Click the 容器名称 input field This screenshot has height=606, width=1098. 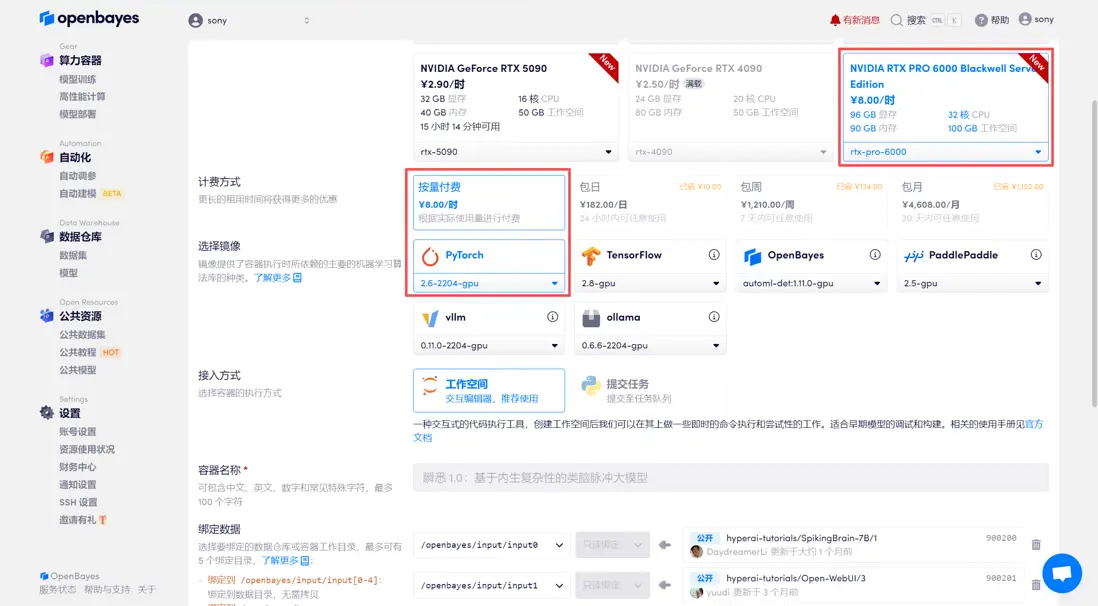(x=730, y=477)
